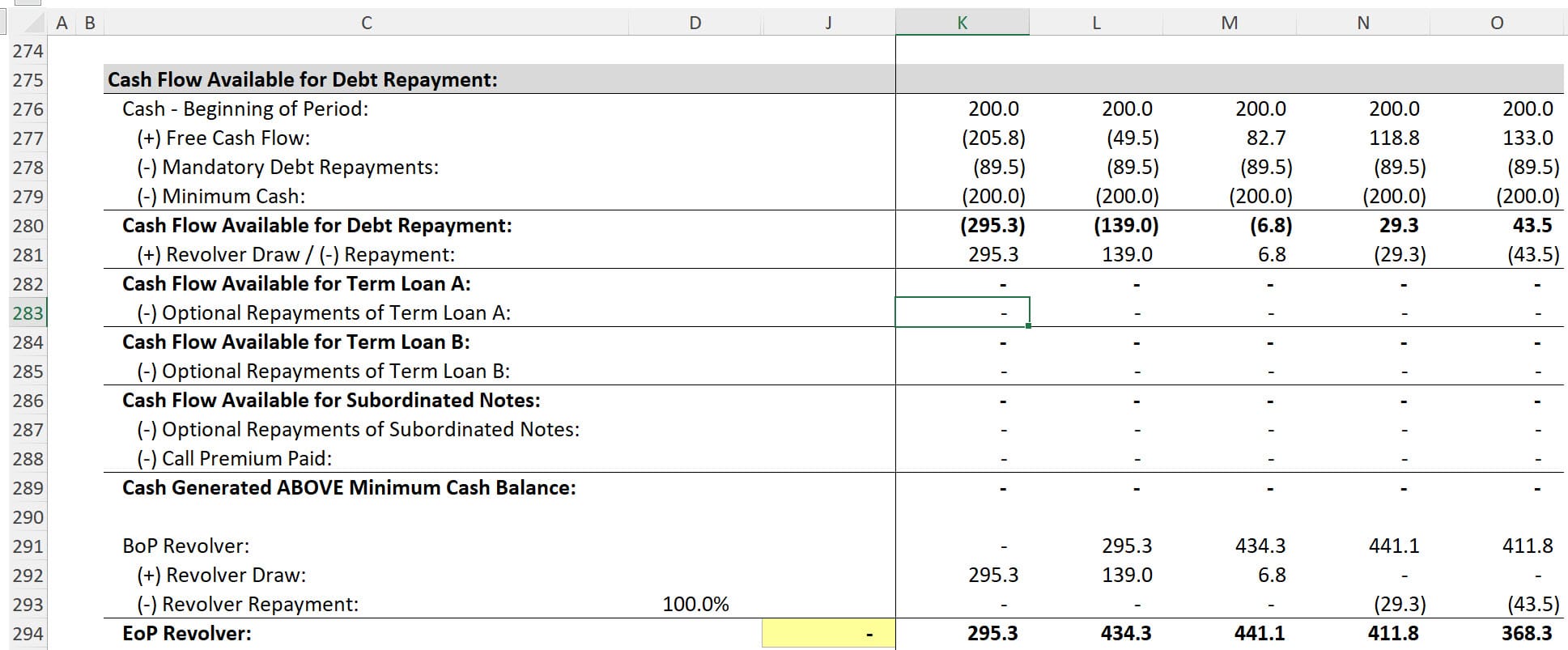Select column N header

pyautogui.click(x=1363, y=23)
